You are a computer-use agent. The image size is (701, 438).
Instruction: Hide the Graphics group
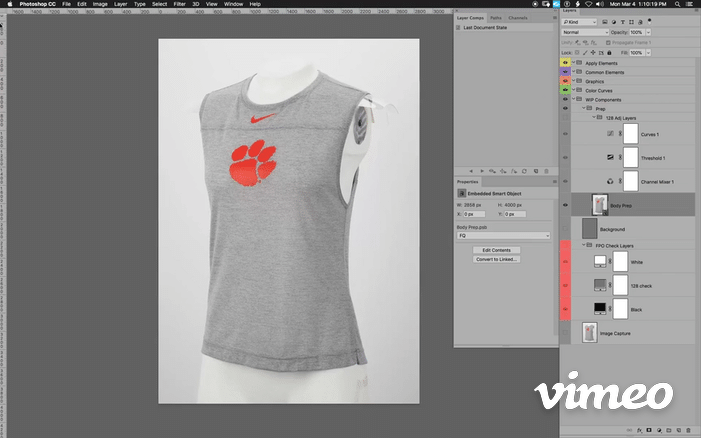(565, 81)
